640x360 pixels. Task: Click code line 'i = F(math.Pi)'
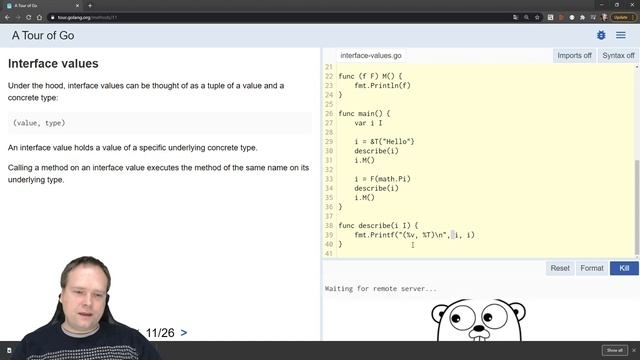pos(382,179)
